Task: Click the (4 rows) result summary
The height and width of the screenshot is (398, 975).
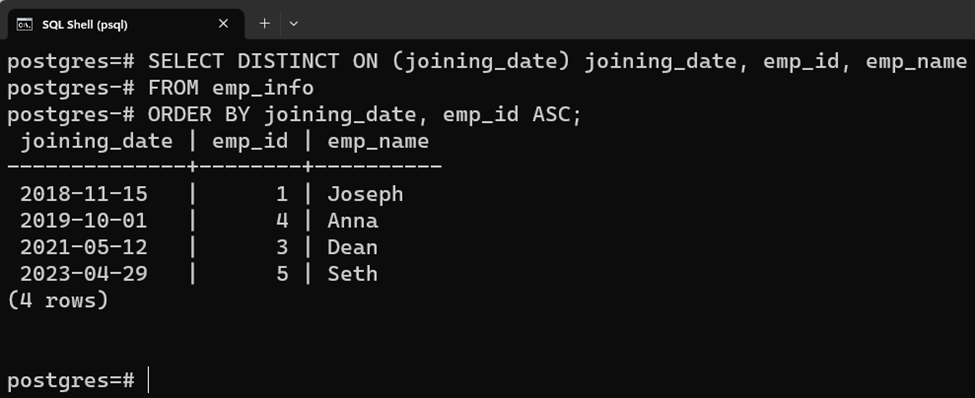Action: (58, 300)
